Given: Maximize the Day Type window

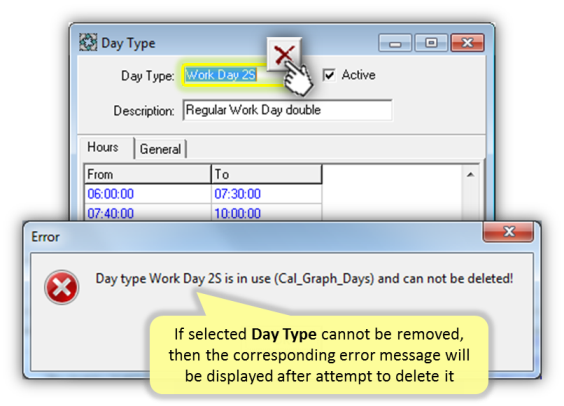Looking at the screenshot, I should [431, 43].
